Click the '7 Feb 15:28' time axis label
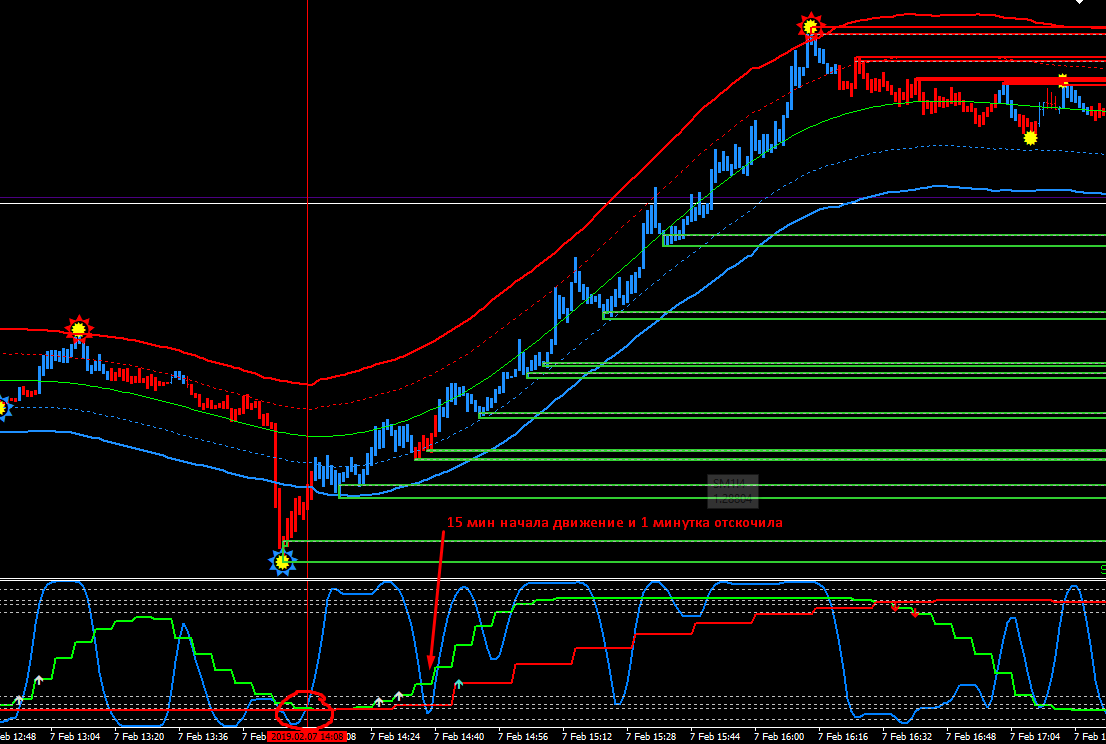Image resolution: width=1106 pixels, height=744 pixels. point(651,736)
